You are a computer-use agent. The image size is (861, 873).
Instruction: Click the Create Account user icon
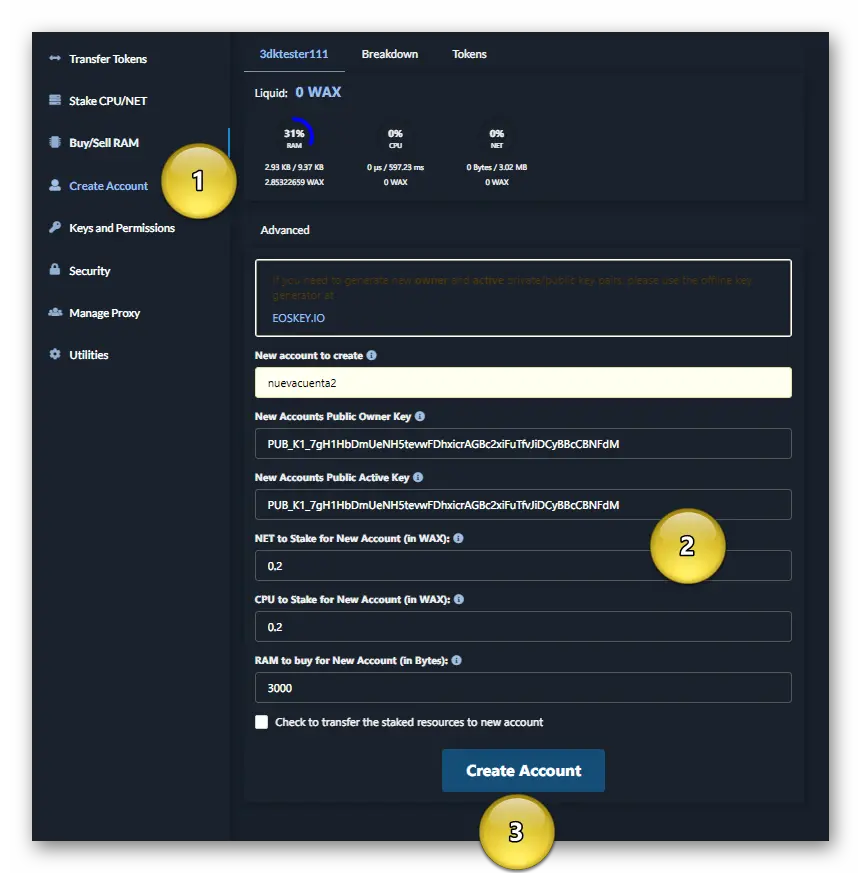(x=55, y=185)
